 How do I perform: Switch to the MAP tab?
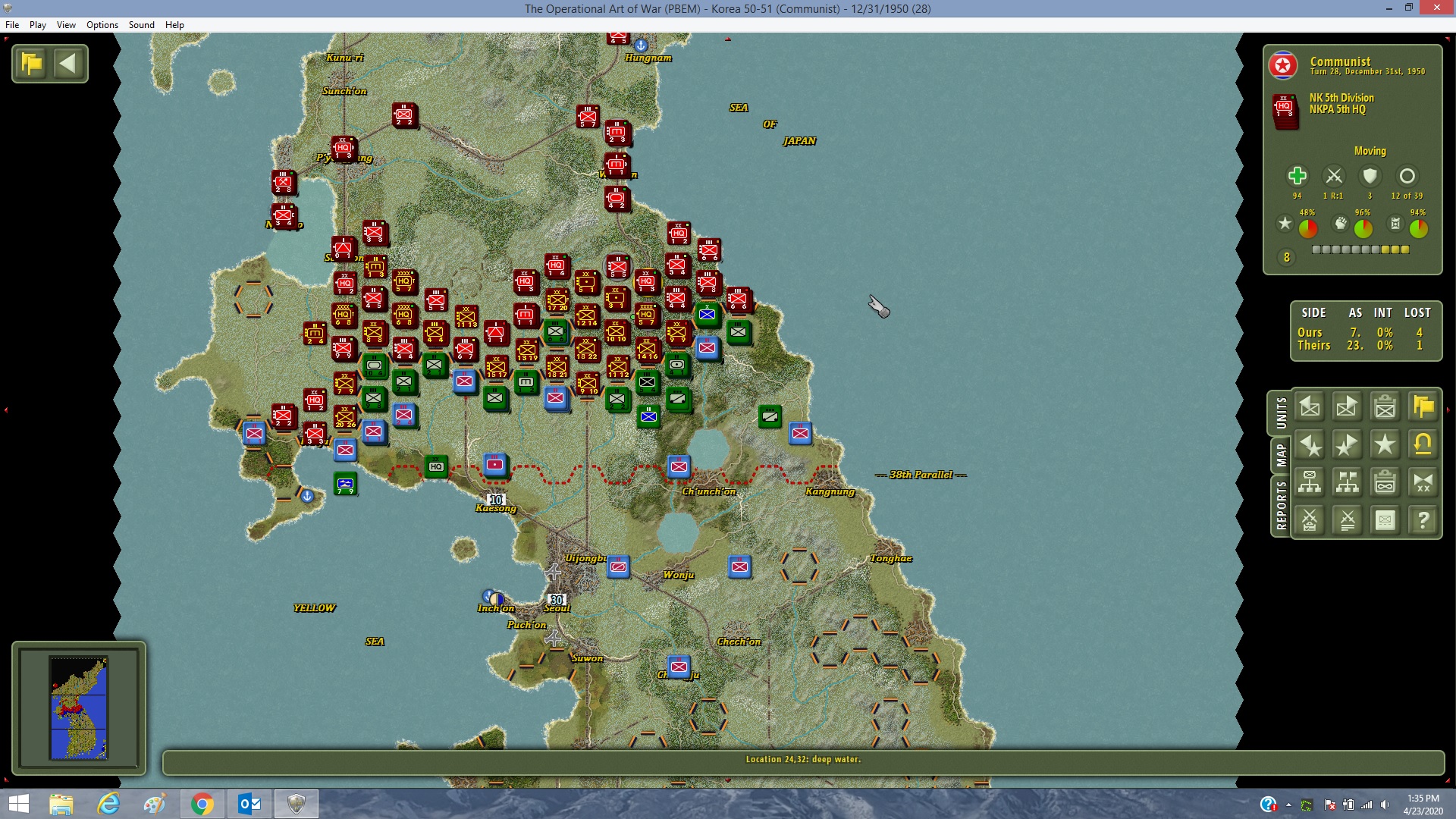[x=1281, y=456]
